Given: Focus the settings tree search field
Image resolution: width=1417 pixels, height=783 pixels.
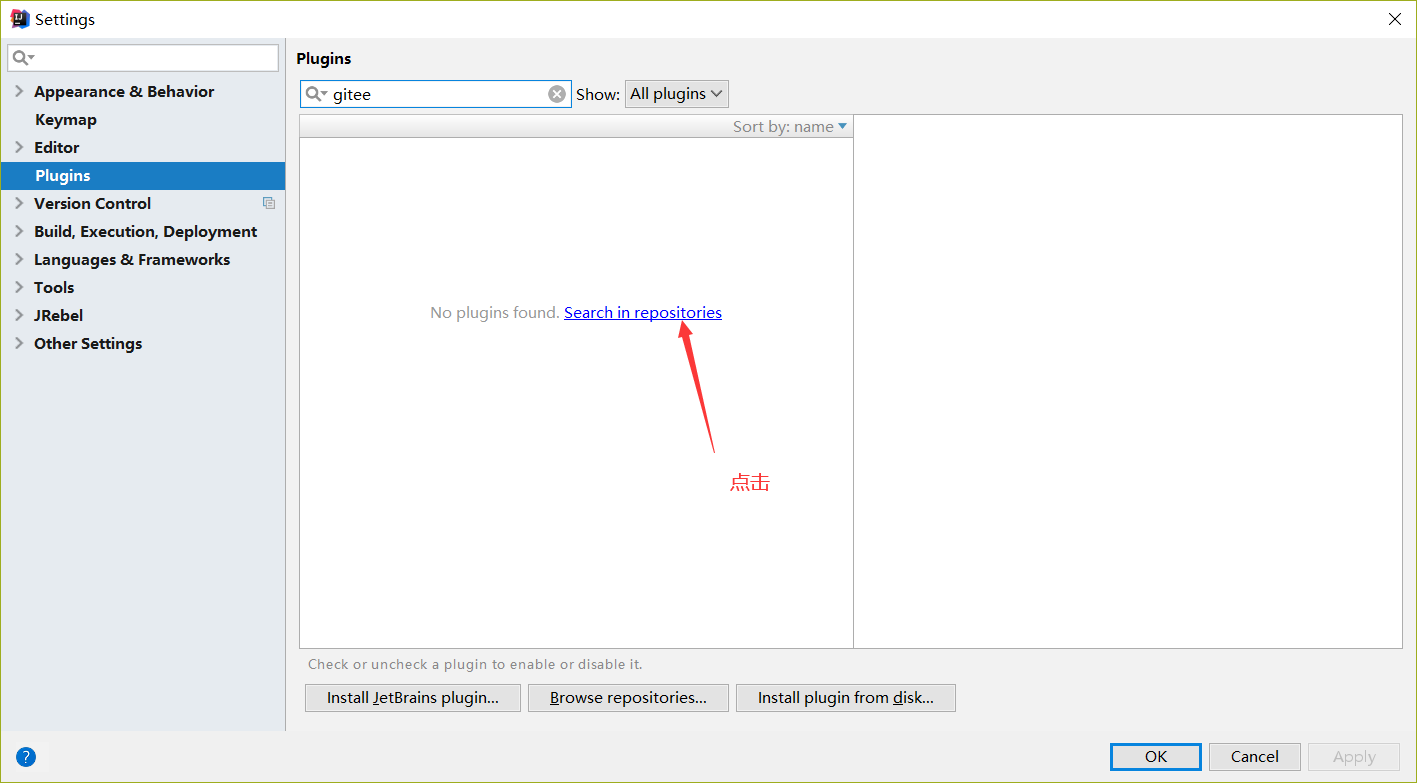Looking at the screenshot, I should pyautogui.click(x=143, y=58).
